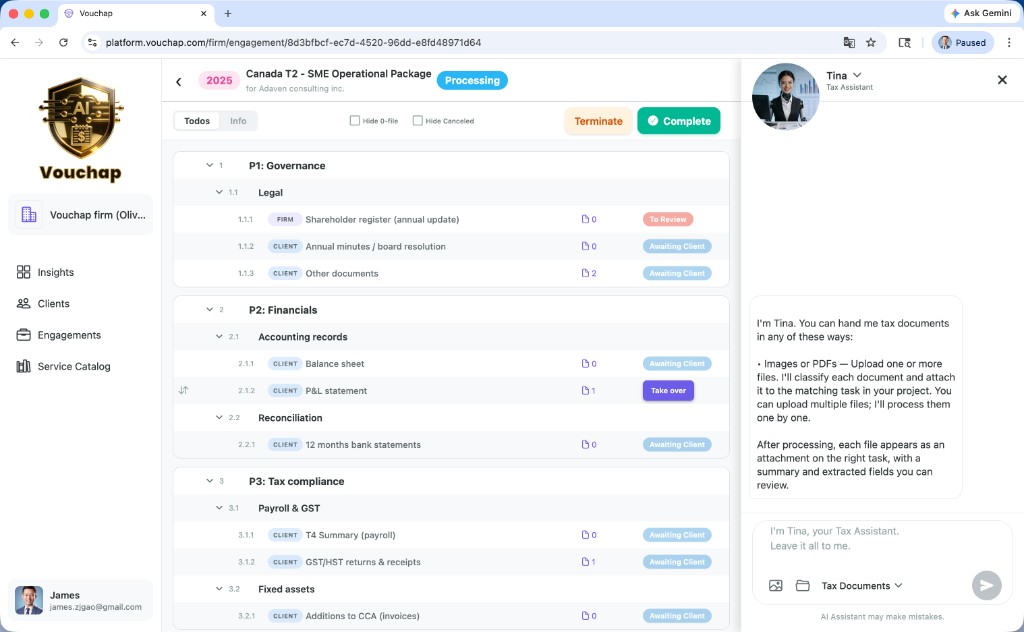The image size is (1024, 632).
Task: Switch to the Todos tab
Action: (x=197, y=121)
